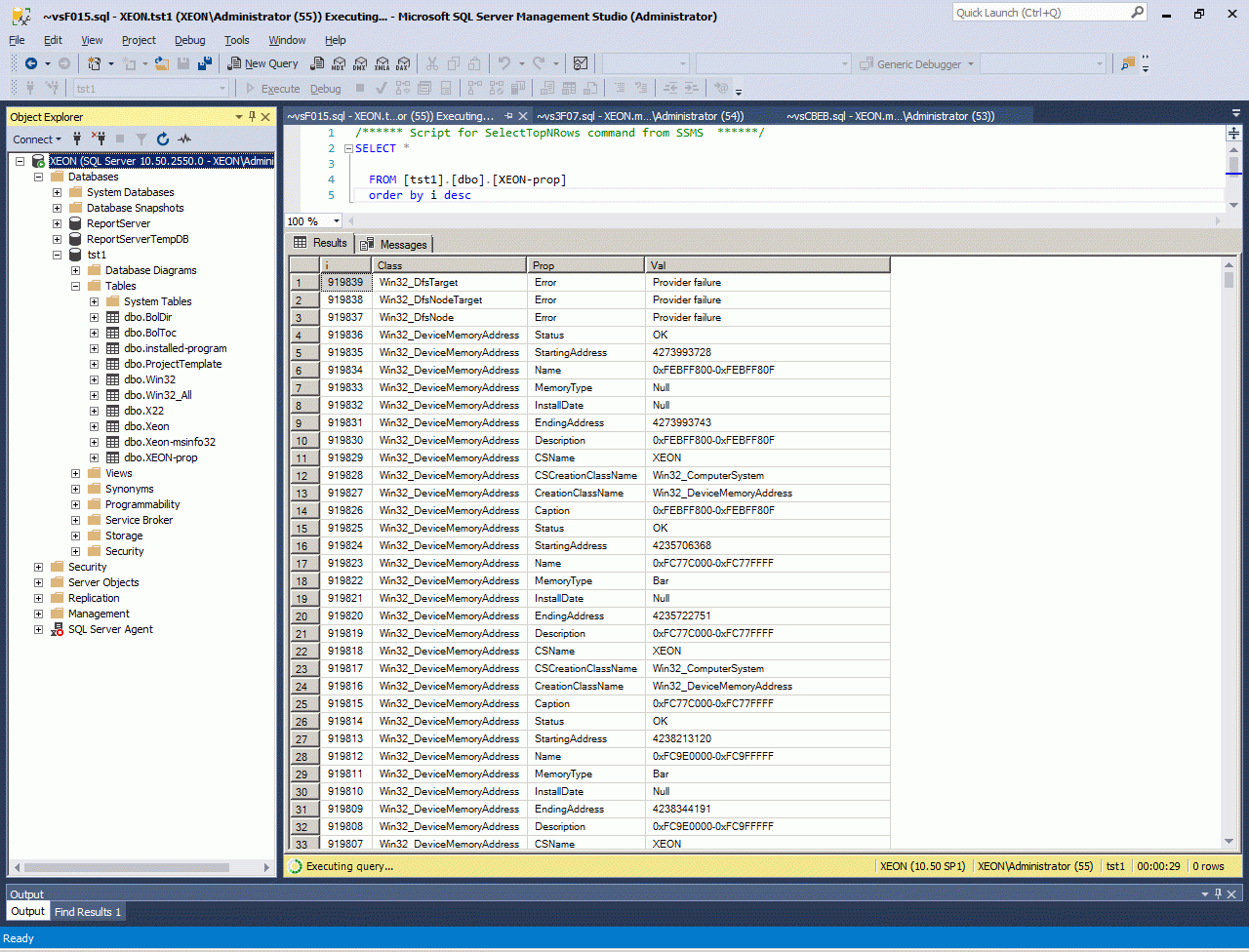Open Activity Monitor from Object Explorer toolbar

[184, 139]
